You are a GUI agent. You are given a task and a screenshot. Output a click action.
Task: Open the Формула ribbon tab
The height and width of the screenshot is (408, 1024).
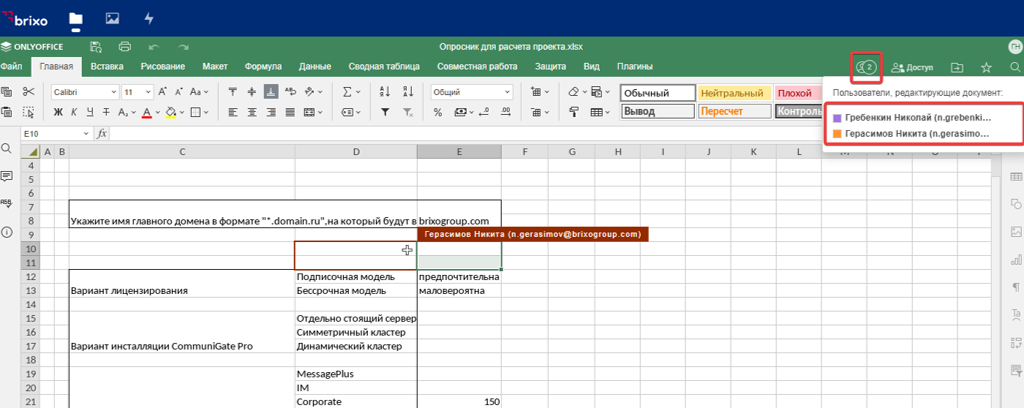[x=263, y=66]
